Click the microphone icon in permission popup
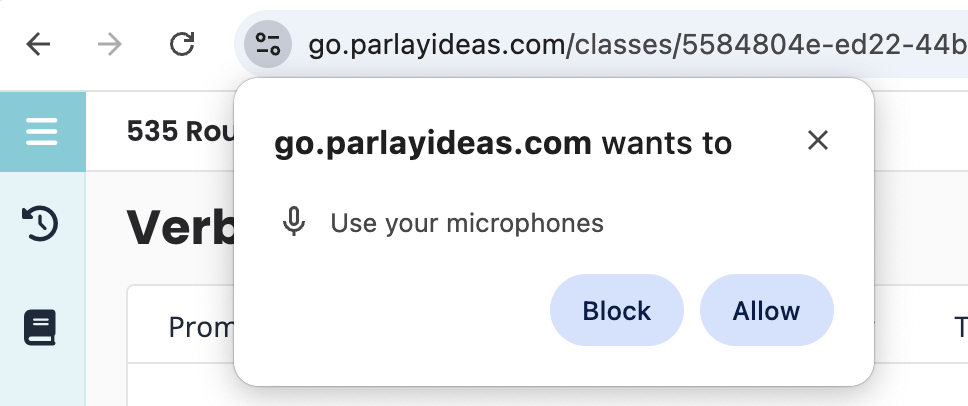Image resolution: width=968 pixels, height=406 pixels. pyautogui.click(x=293, y=222)
